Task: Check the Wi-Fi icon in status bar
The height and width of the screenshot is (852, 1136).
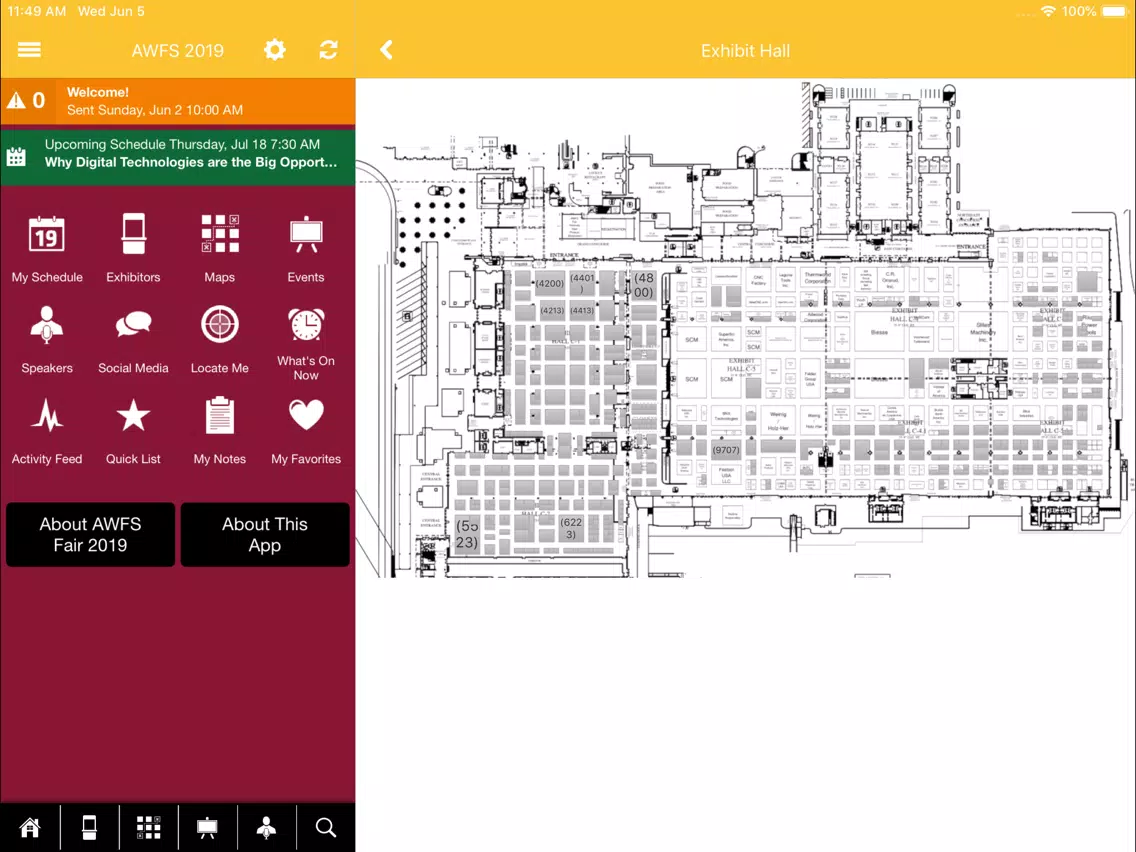Action: [x=1048, y=12]
